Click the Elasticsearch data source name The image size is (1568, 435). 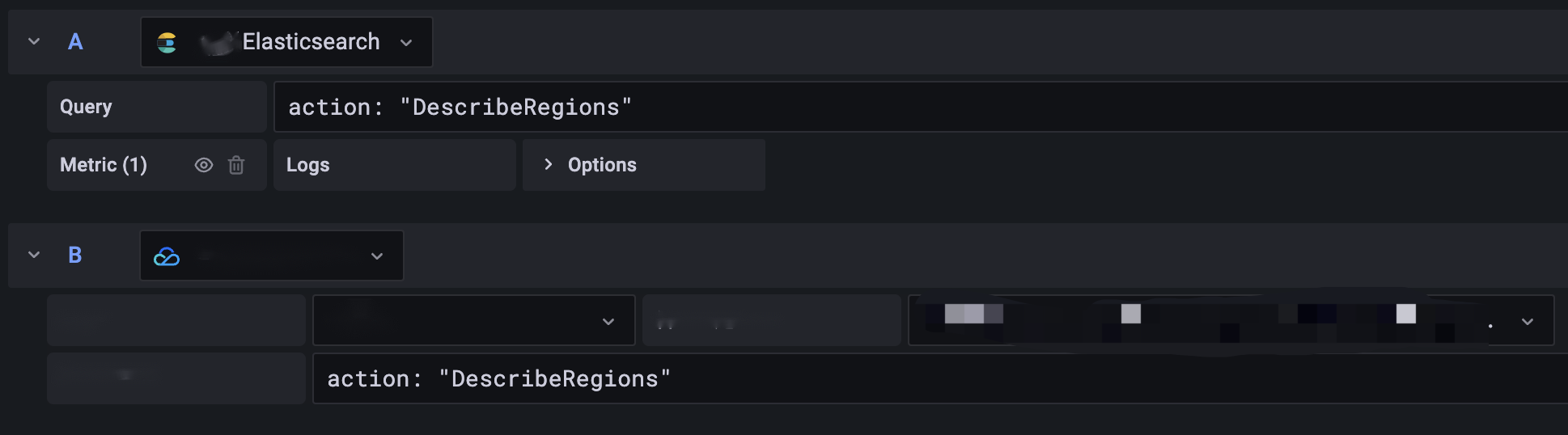coord(311,42)
